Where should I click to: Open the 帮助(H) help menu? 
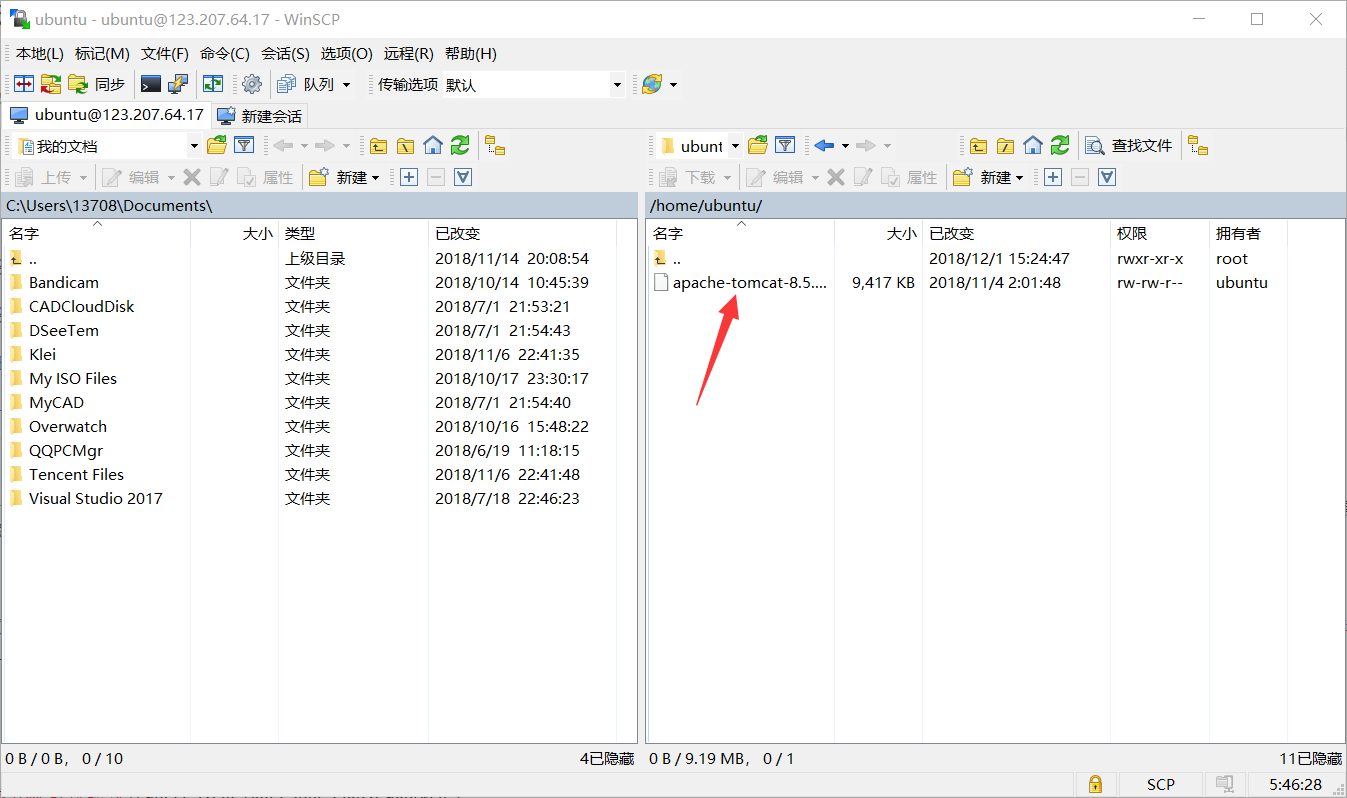point(470,54)
